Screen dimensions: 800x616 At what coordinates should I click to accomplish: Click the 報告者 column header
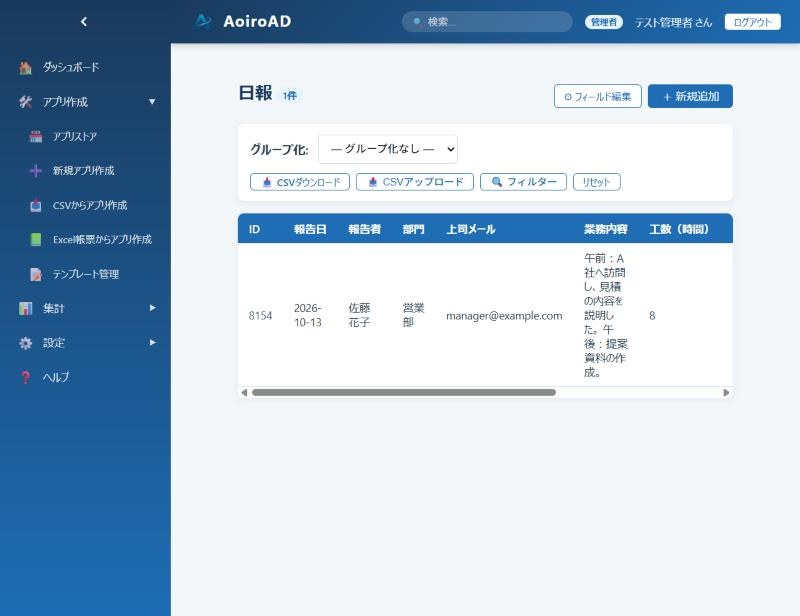[x=364, y=229]
